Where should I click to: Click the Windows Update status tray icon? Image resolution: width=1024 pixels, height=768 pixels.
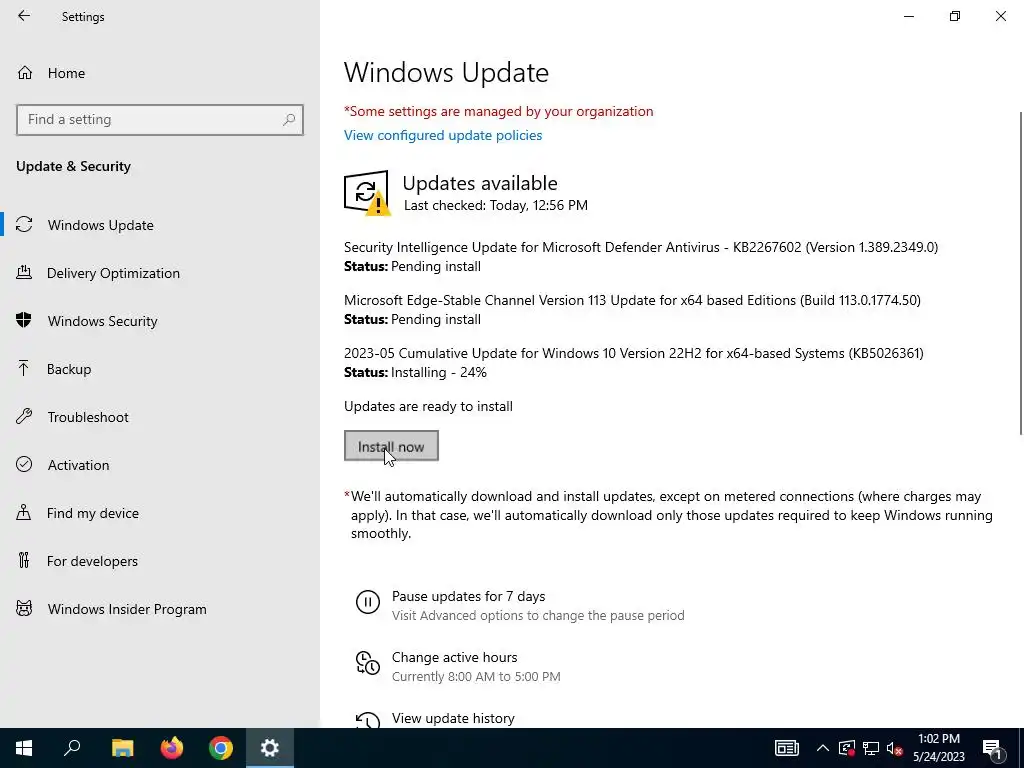pyautogui.click(x=847, y=748)
